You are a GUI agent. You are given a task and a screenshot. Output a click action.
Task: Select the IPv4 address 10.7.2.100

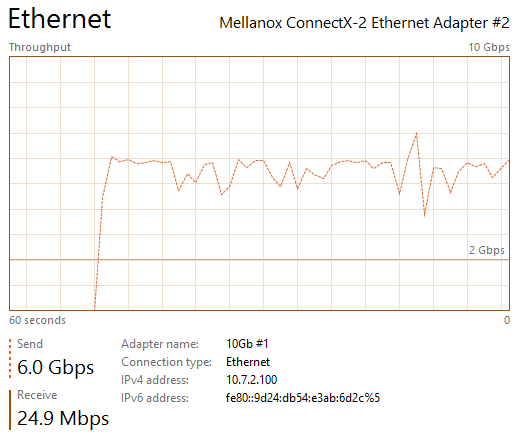tap(252, 380)
